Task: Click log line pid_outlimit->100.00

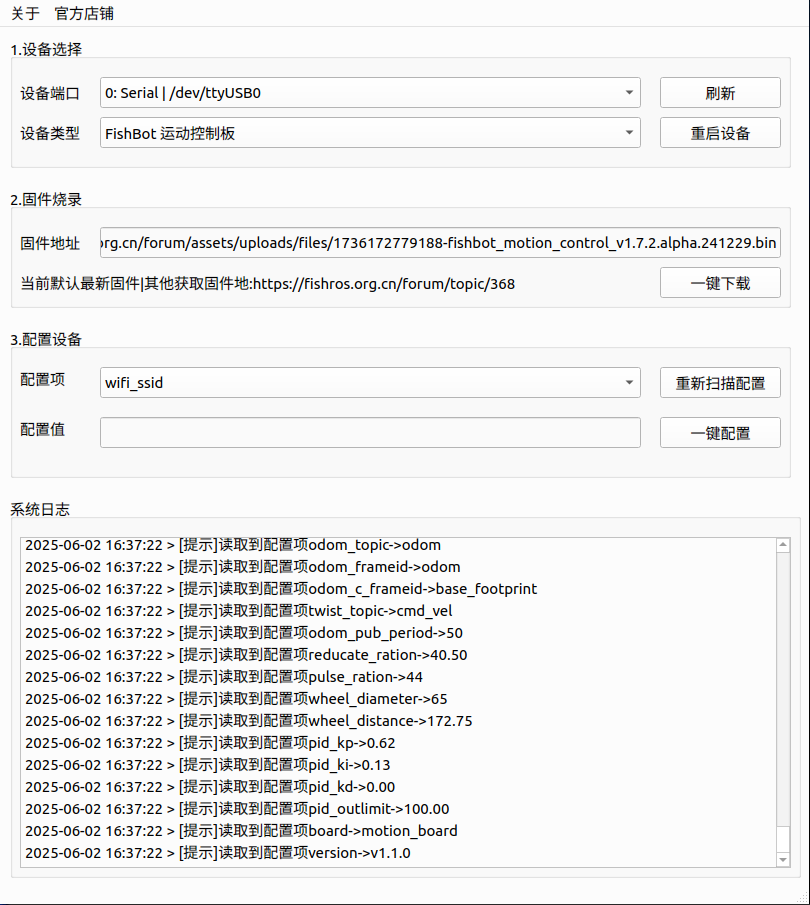Action: 237,809
